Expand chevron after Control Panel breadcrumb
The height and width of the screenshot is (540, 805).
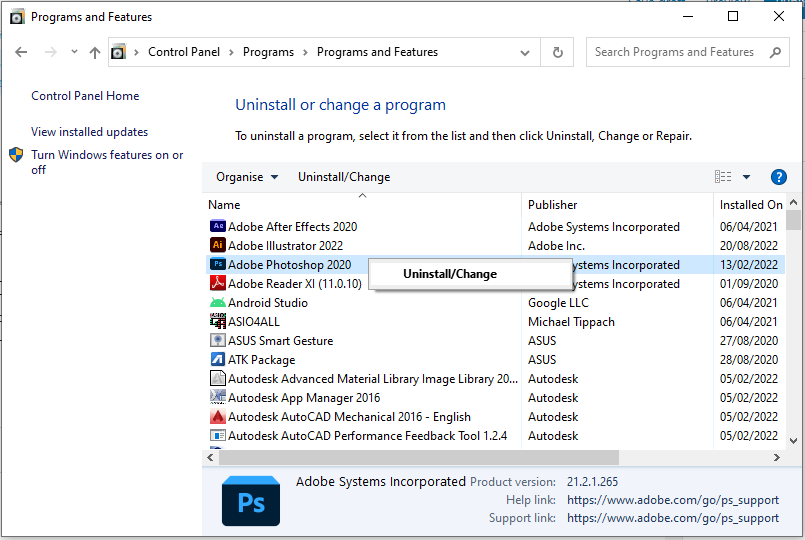pyautogui.click(x=231, y=52)
